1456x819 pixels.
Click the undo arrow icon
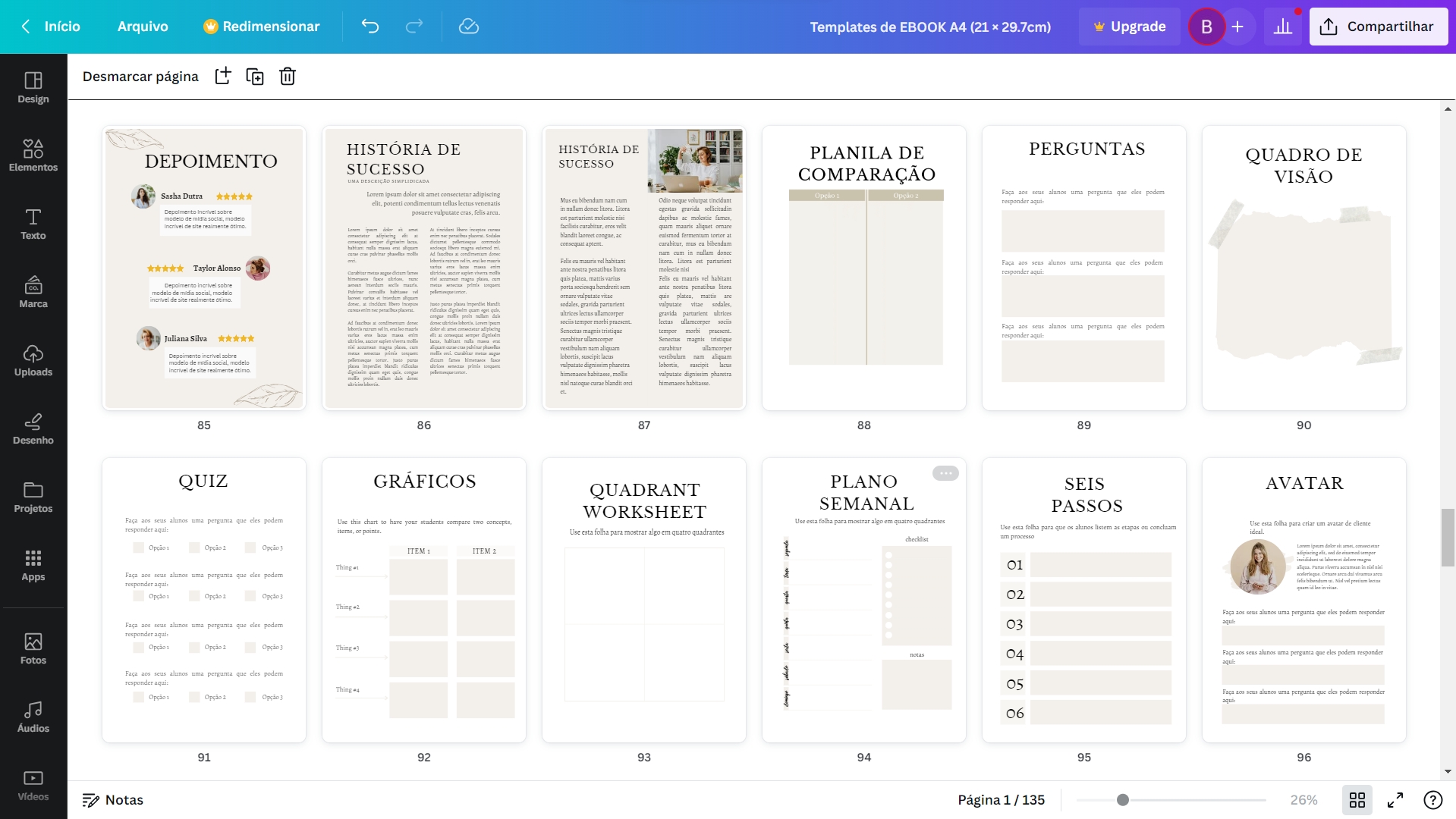370,27
